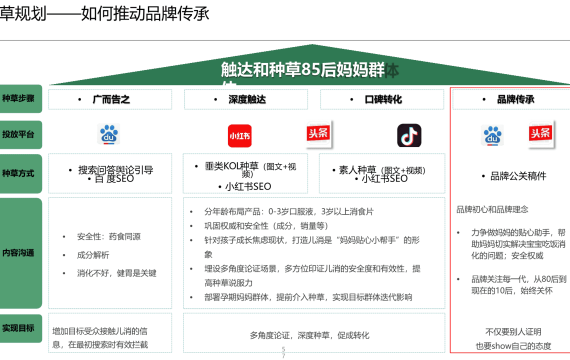
Task: Click the bullet 埋设多角度论证场景
Action: coord(312,276)
